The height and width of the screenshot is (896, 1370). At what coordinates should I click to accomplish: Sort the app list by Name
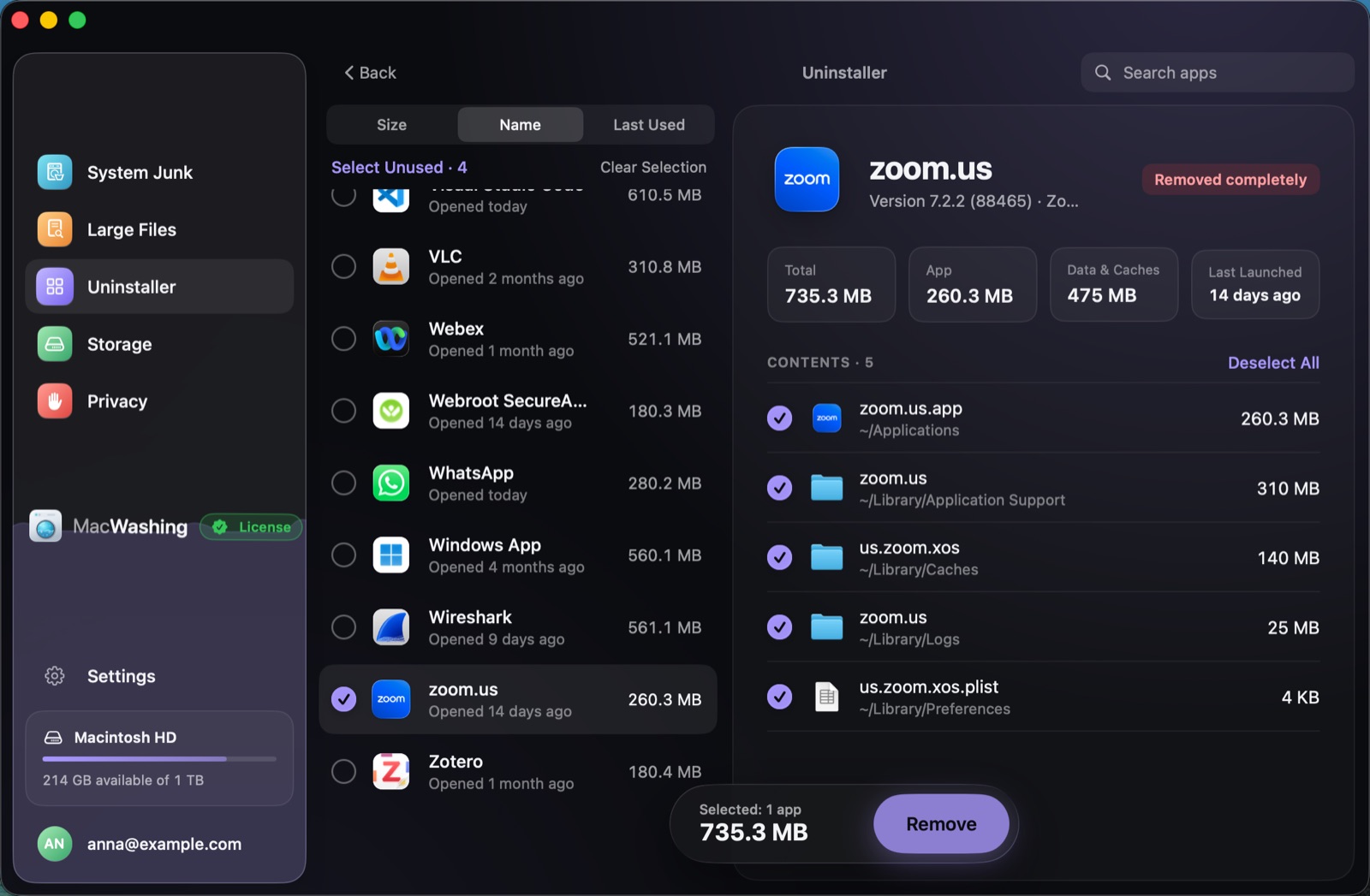pyautogui.click(x=520, y=125)
